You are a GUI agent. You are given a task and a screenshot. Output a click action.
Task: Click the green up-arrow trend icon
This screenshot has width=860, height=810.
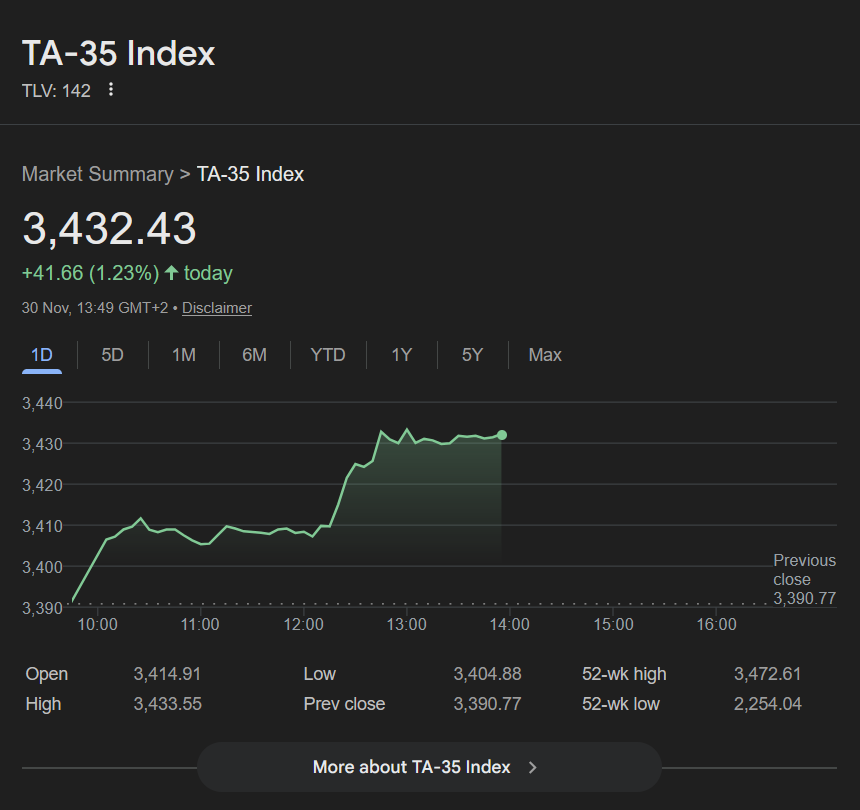172,273
